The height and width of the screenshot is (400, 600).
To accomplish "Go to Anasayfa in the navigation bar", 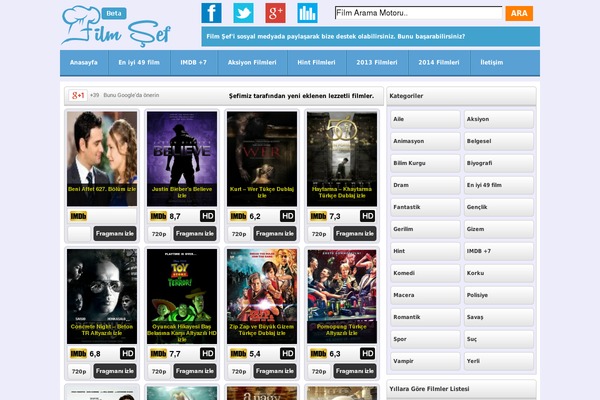I will pos(84,62).
